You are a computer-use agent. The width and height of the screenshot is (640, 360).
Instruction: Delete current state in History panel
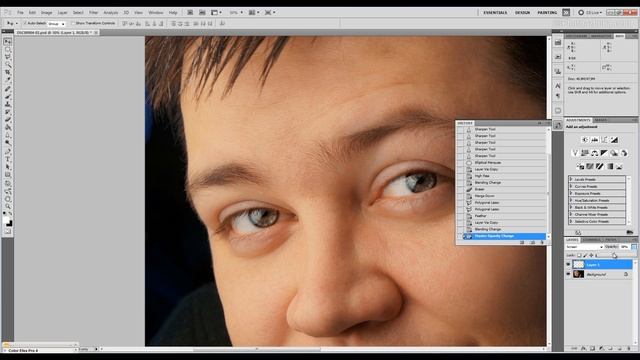[542, 242]
